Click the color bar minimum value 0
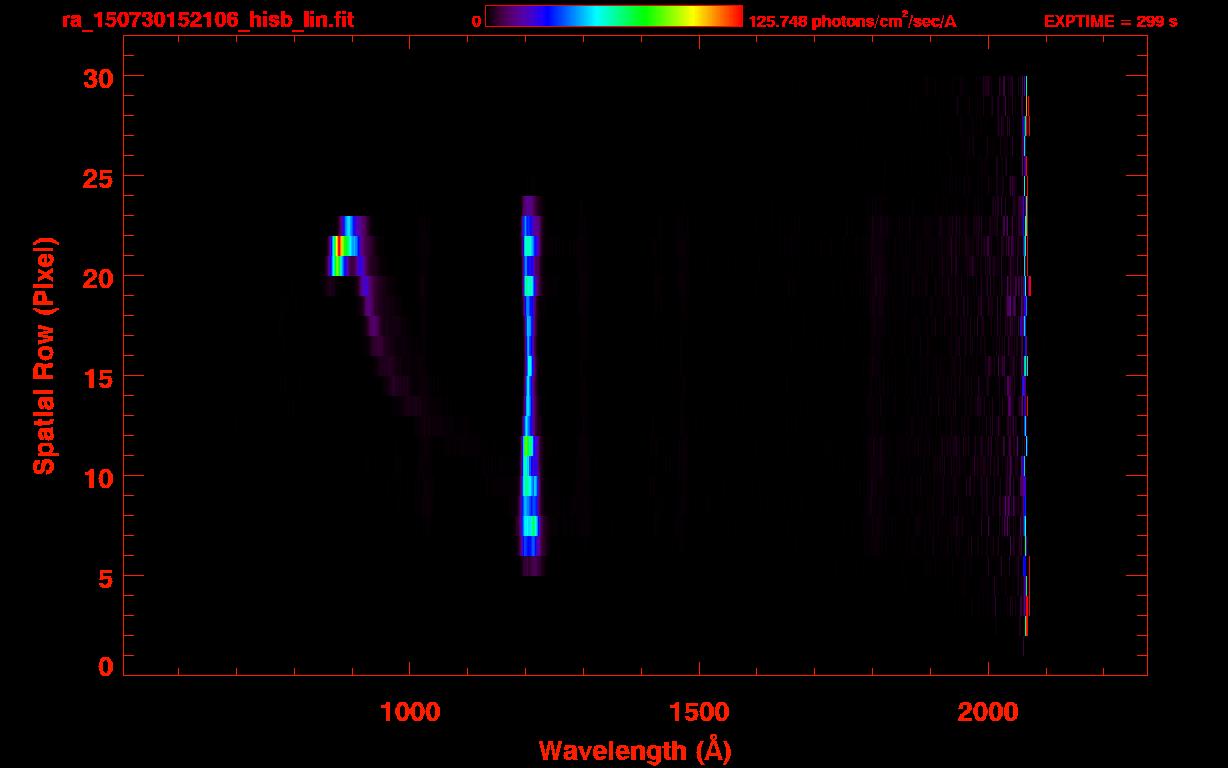Viewport: 1228px width, 768px height. [476, 21]
